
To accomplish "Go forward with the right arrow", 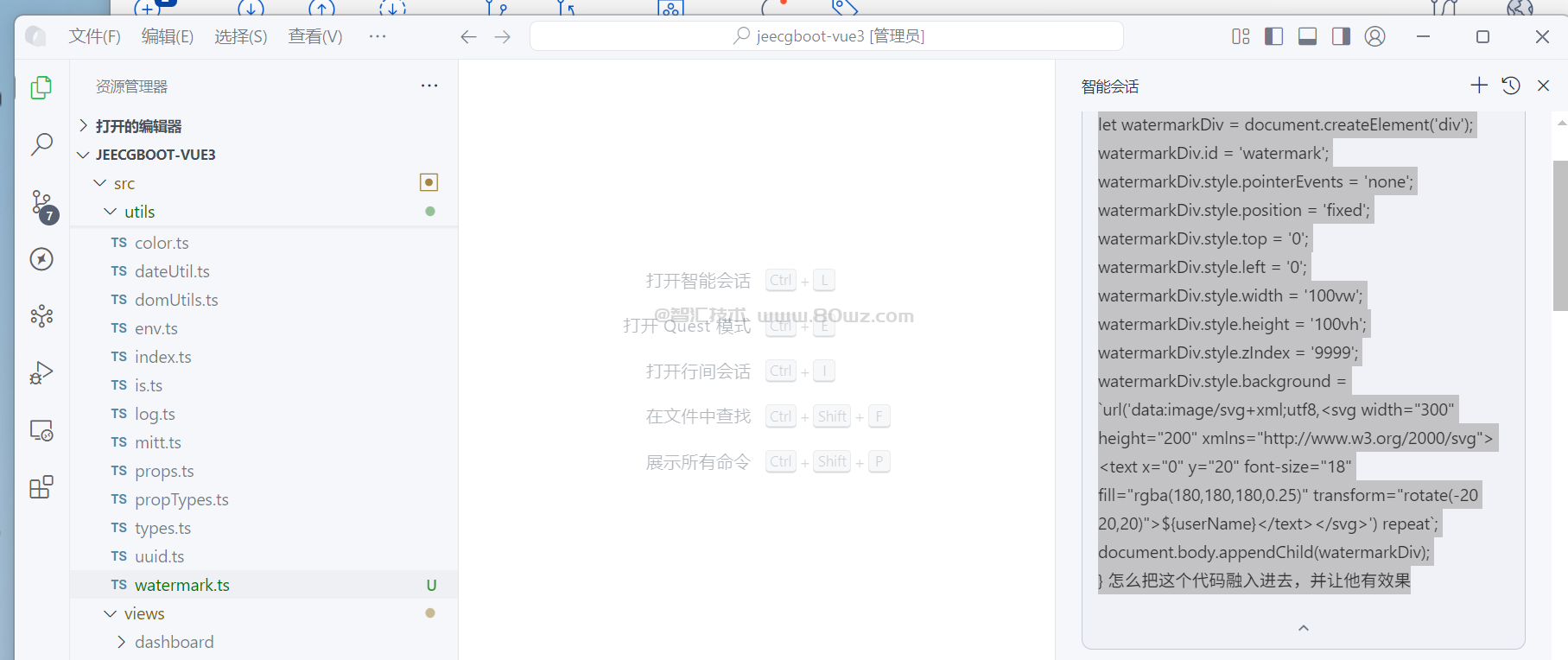I will point(502,36).
